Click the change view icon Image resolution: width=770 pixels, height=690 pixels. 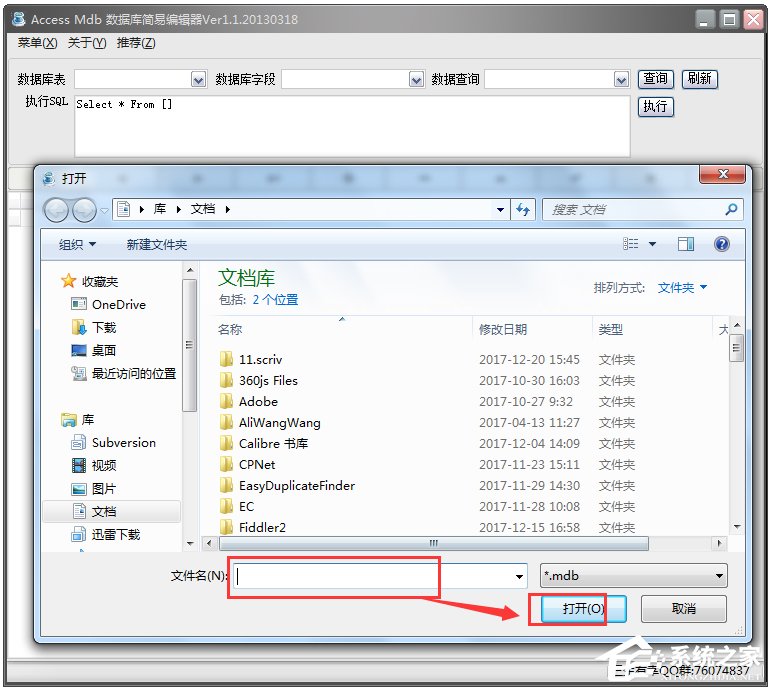tap(631, 244)
